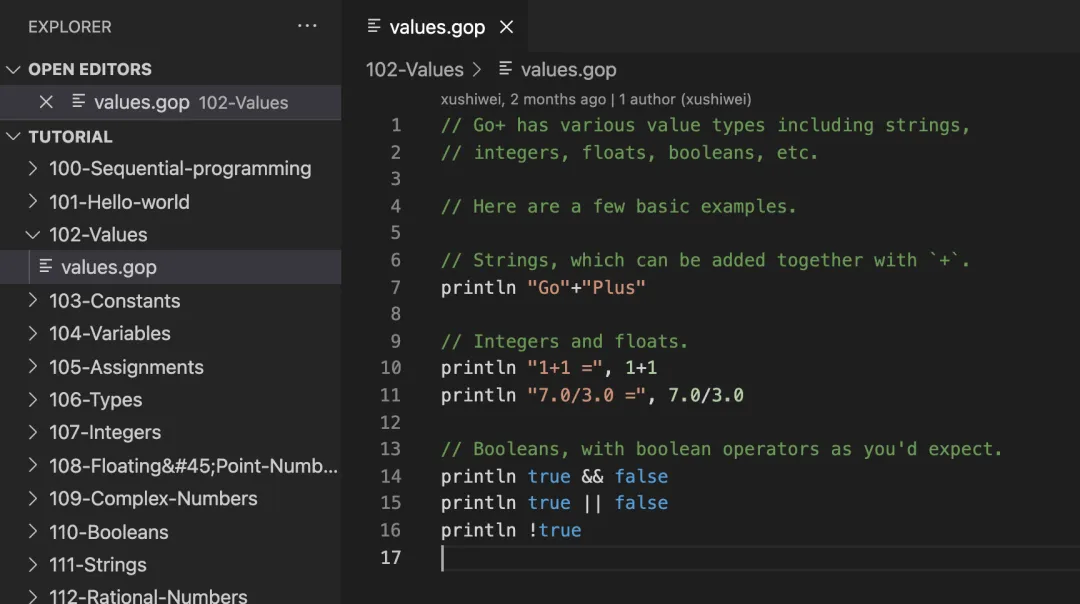Collapse the 102-Values folder
This screenshot has height=604, width=1080.
[34, 235]
